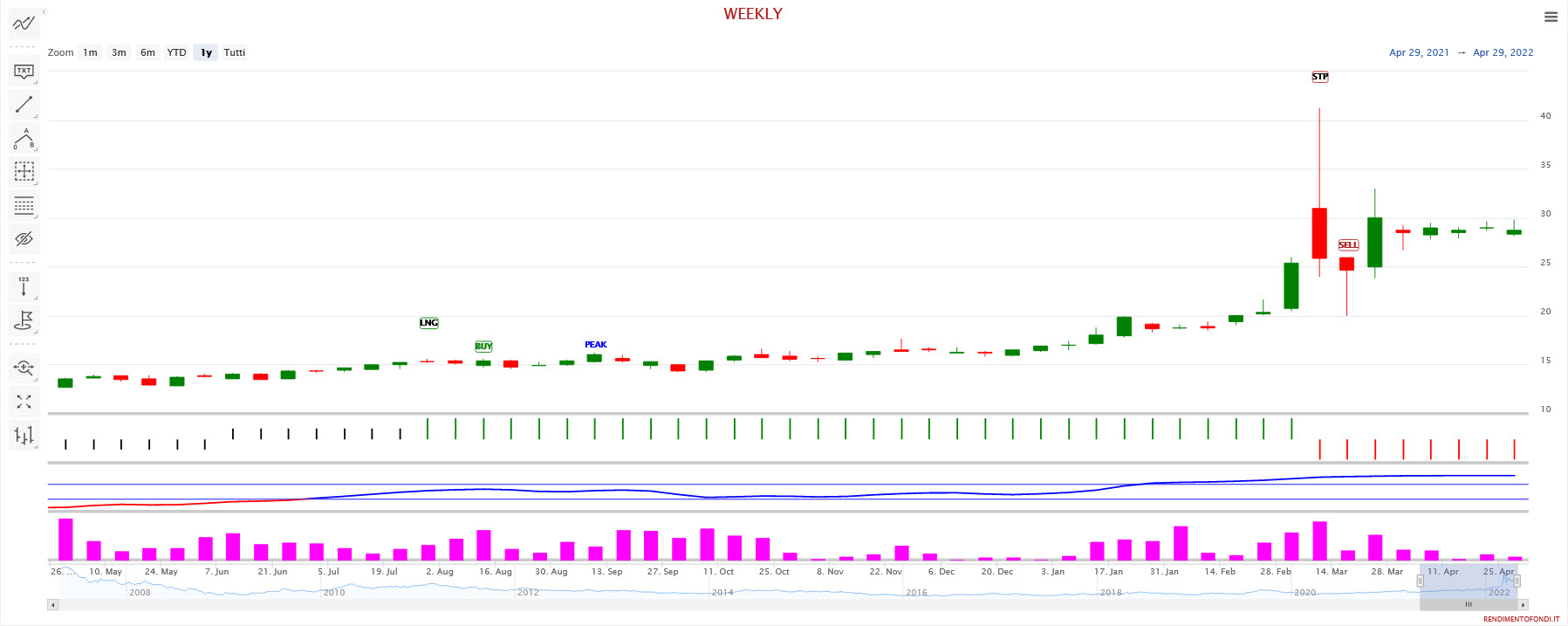Activate the zoom magnifier tool

24,368
